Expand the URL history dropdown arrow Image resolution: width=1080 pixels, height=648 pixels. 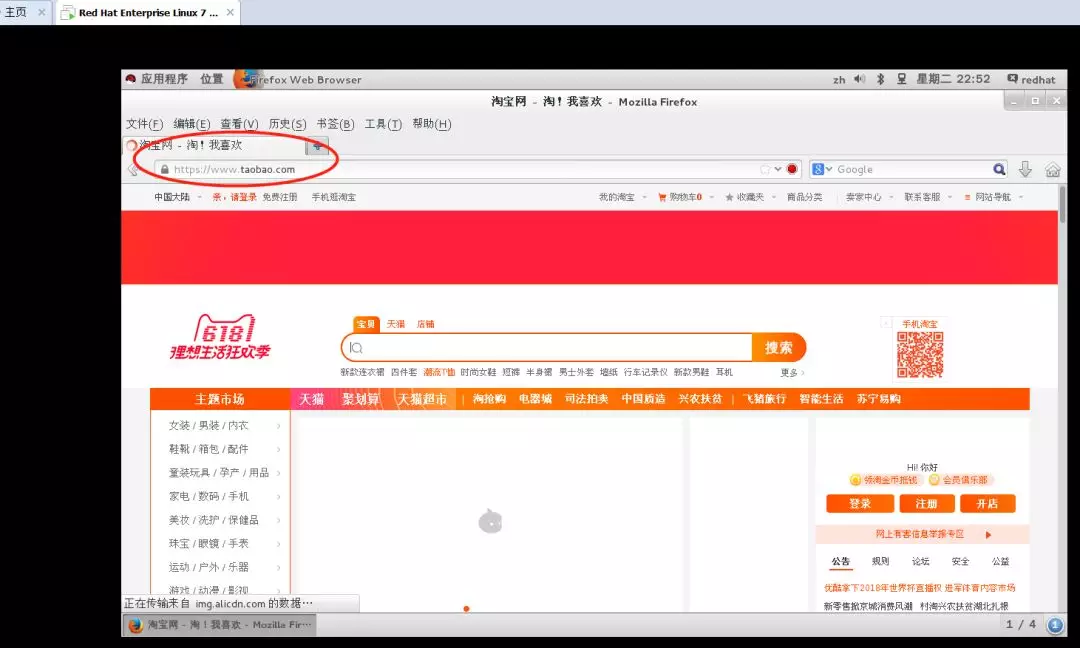click(778, 169)
